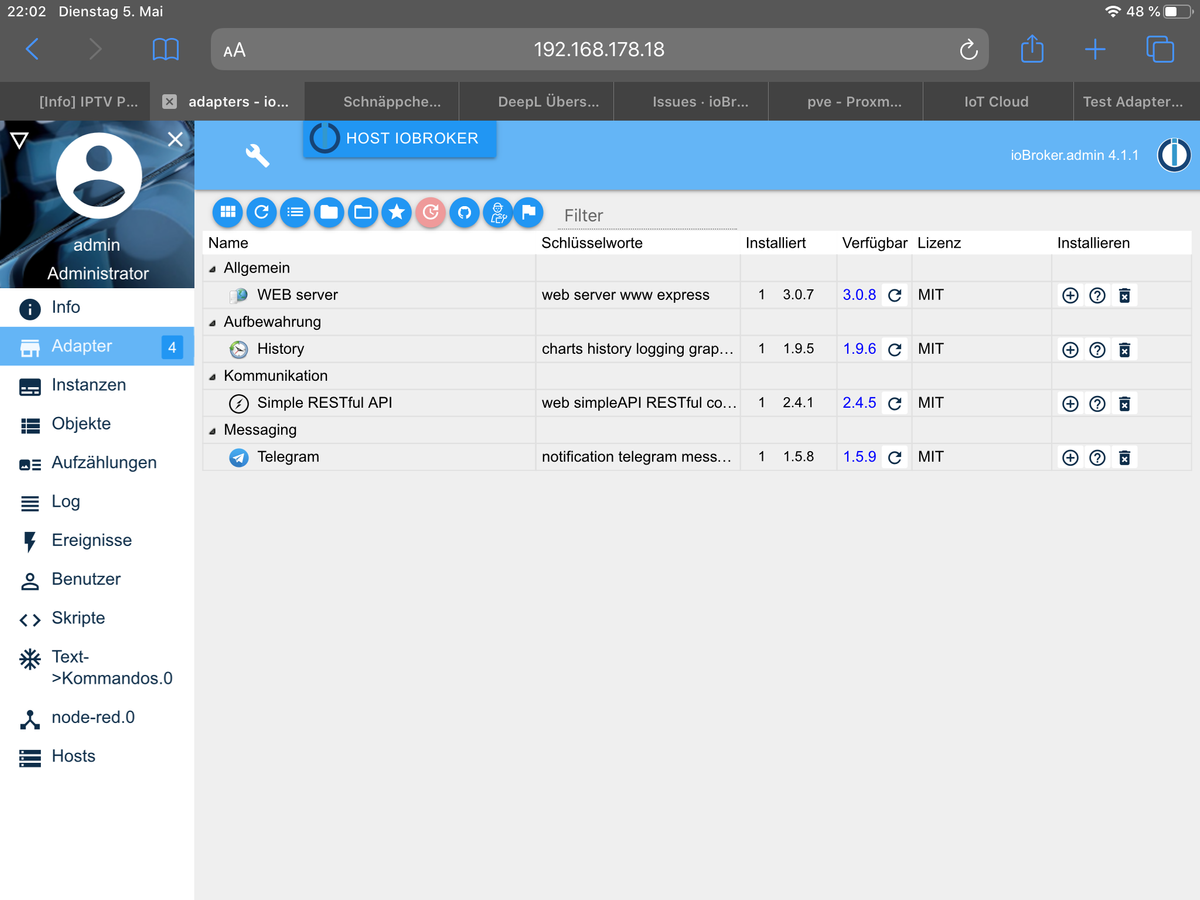Open help for Simple RESTful API
1200x900 pixels.
1097,403
